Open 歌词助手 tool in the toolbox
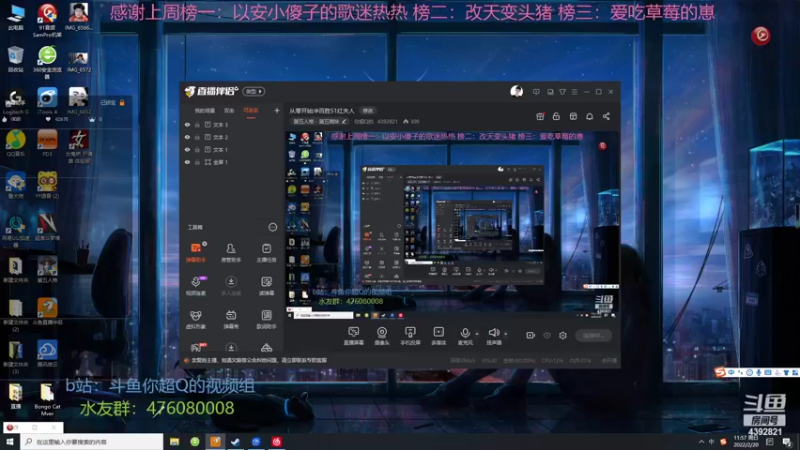This screenshot has width=800, height=450. (x=266, y=319)
